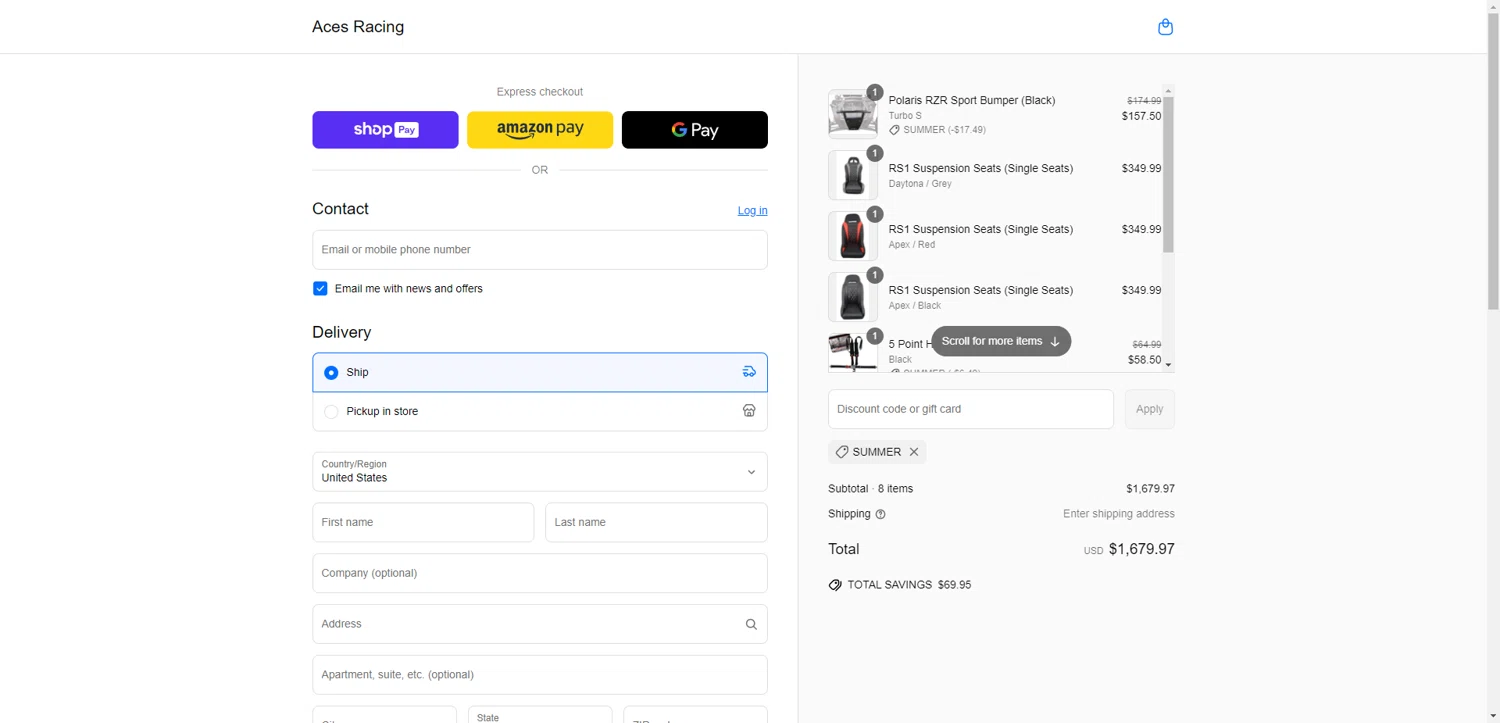Screen dimensions: 1500x723
Task: Click the store icon beside Pickup in store
Action: point(749,411)
